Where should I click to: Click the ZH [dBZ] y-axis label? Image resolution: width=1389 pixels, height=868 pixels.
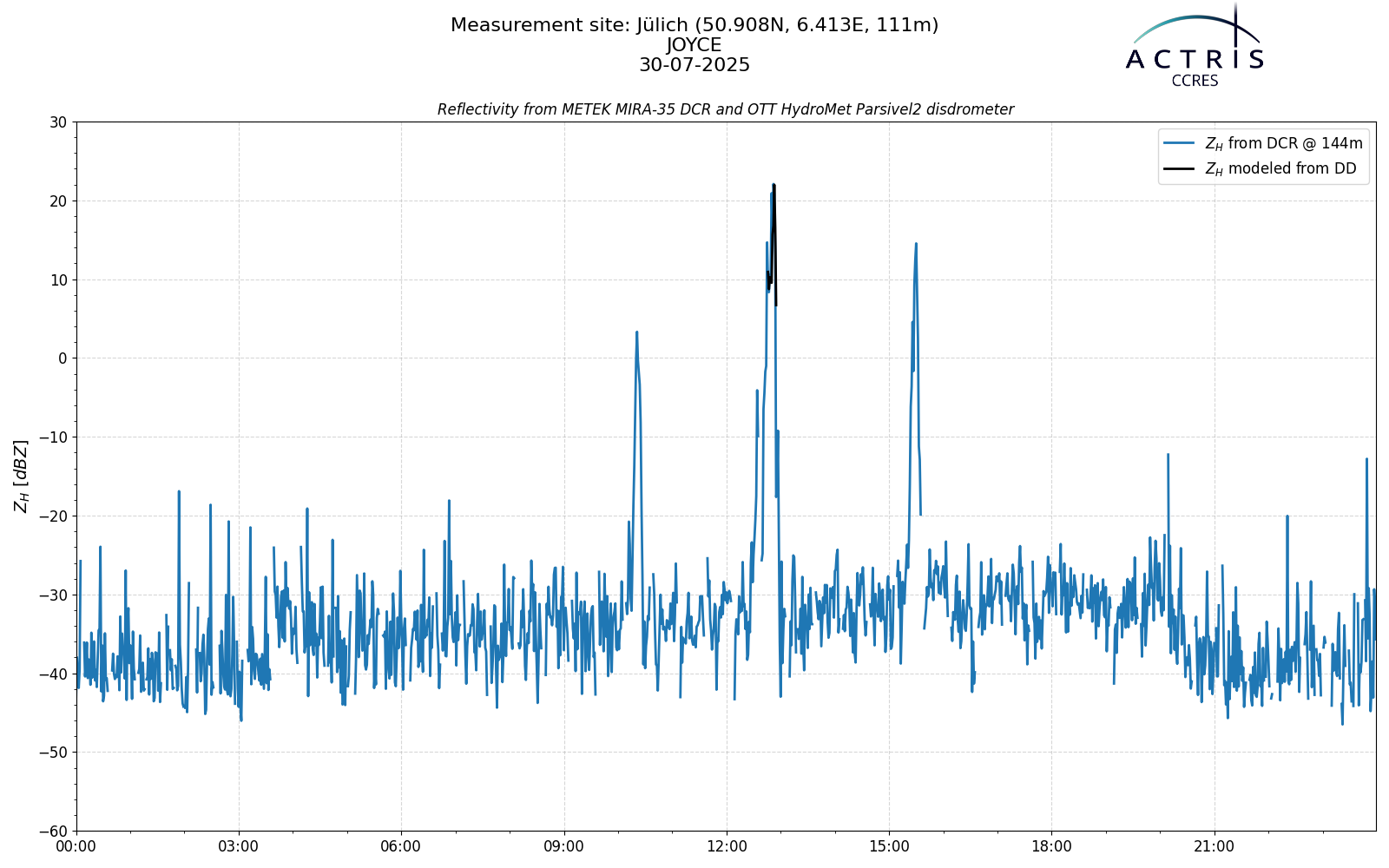[x=21, y=476]
